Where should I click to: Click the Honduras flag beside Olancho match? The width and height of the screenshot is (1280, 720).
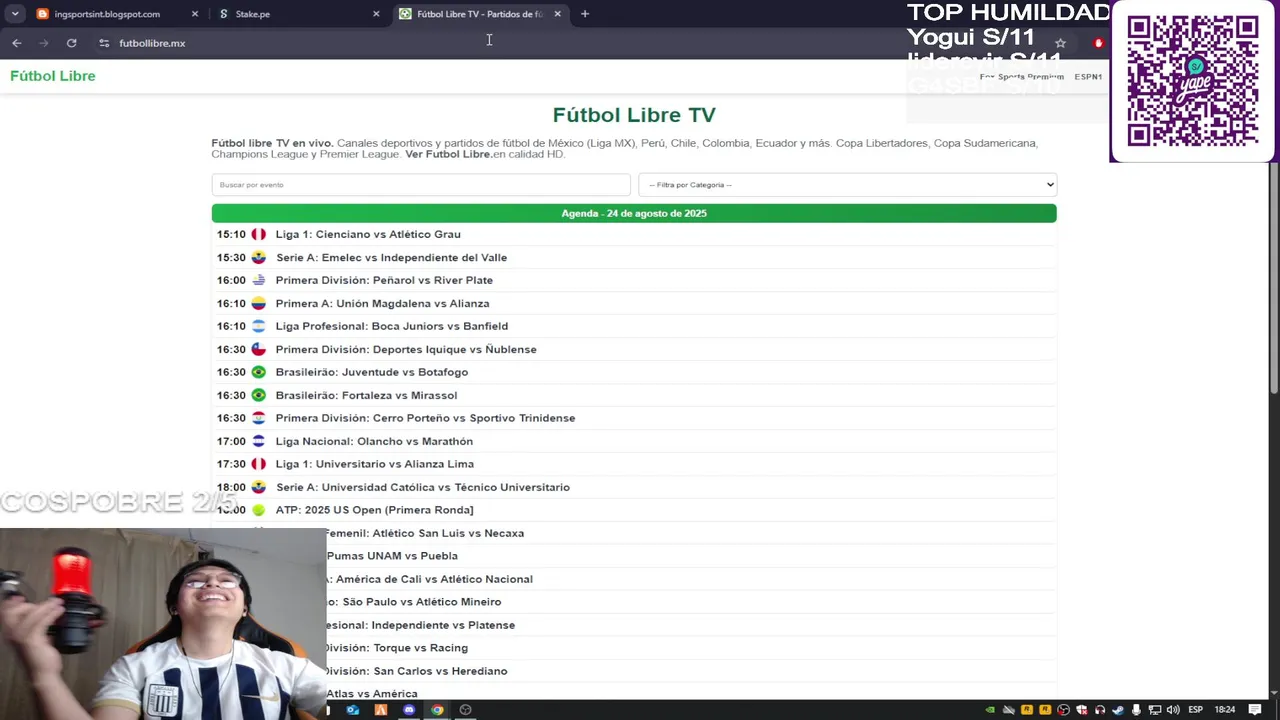point(259,441)
